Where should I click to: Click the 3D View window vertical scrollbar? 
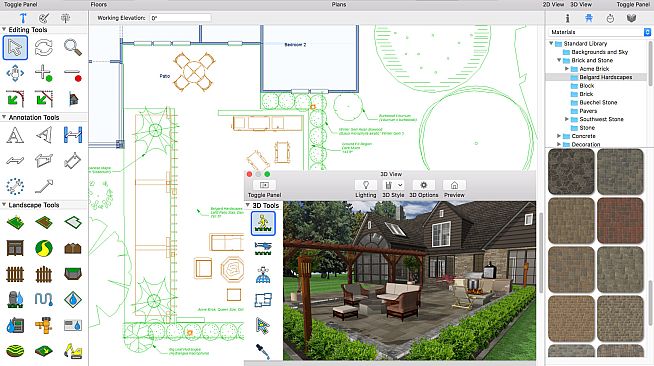(541, 253)
